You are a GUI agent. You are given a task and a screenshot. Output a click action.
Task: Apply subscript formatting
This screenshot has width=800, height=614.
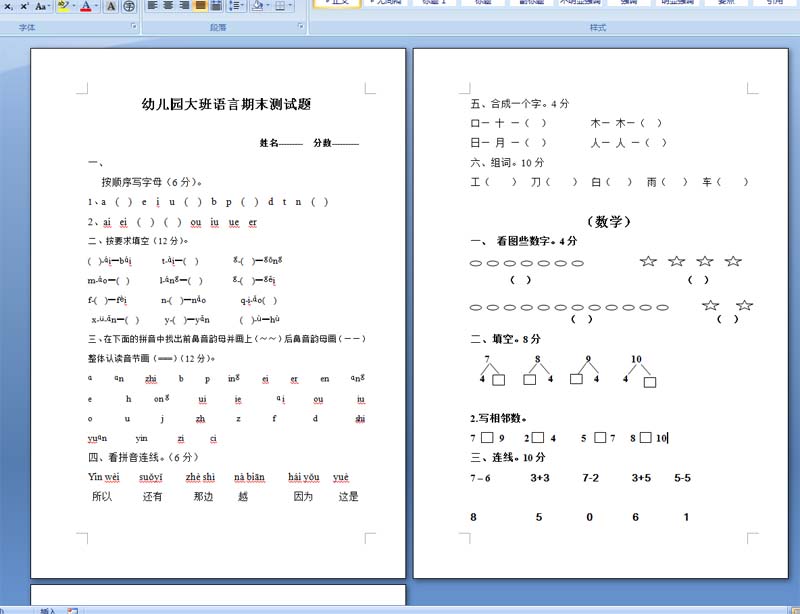point(9,6)
